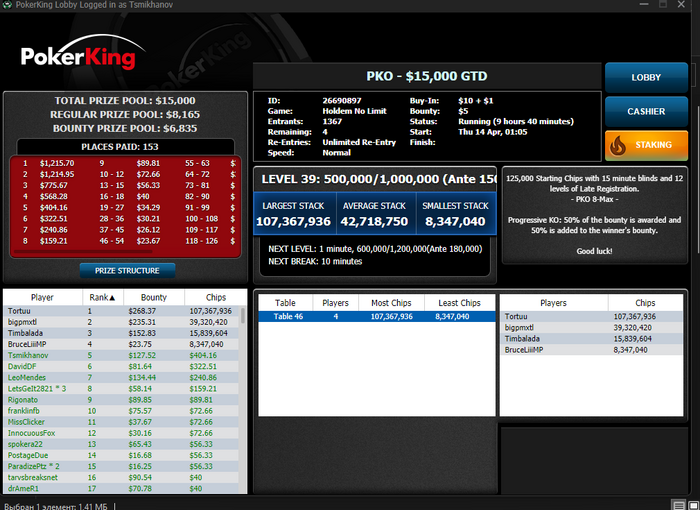Image resolution: width=700 pixels, height=510 pixels.
Task: Open the LOBBY button
Action: pyautogui.click(x=646, y=78)
